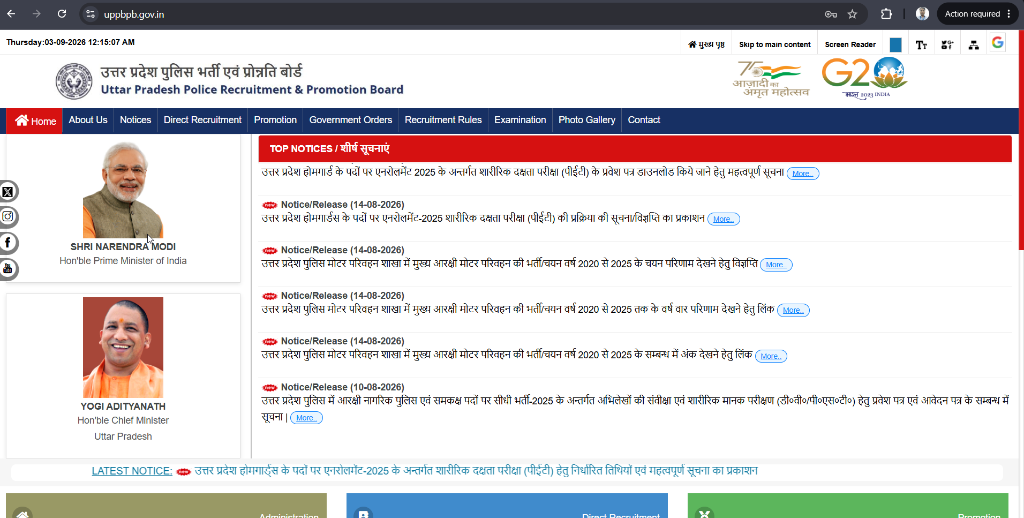Viewport: 1024px width, 518px height.
Task: Open the scrolling होमगार्ड्स पीईटी latest notice text
Action: point(475,471)
